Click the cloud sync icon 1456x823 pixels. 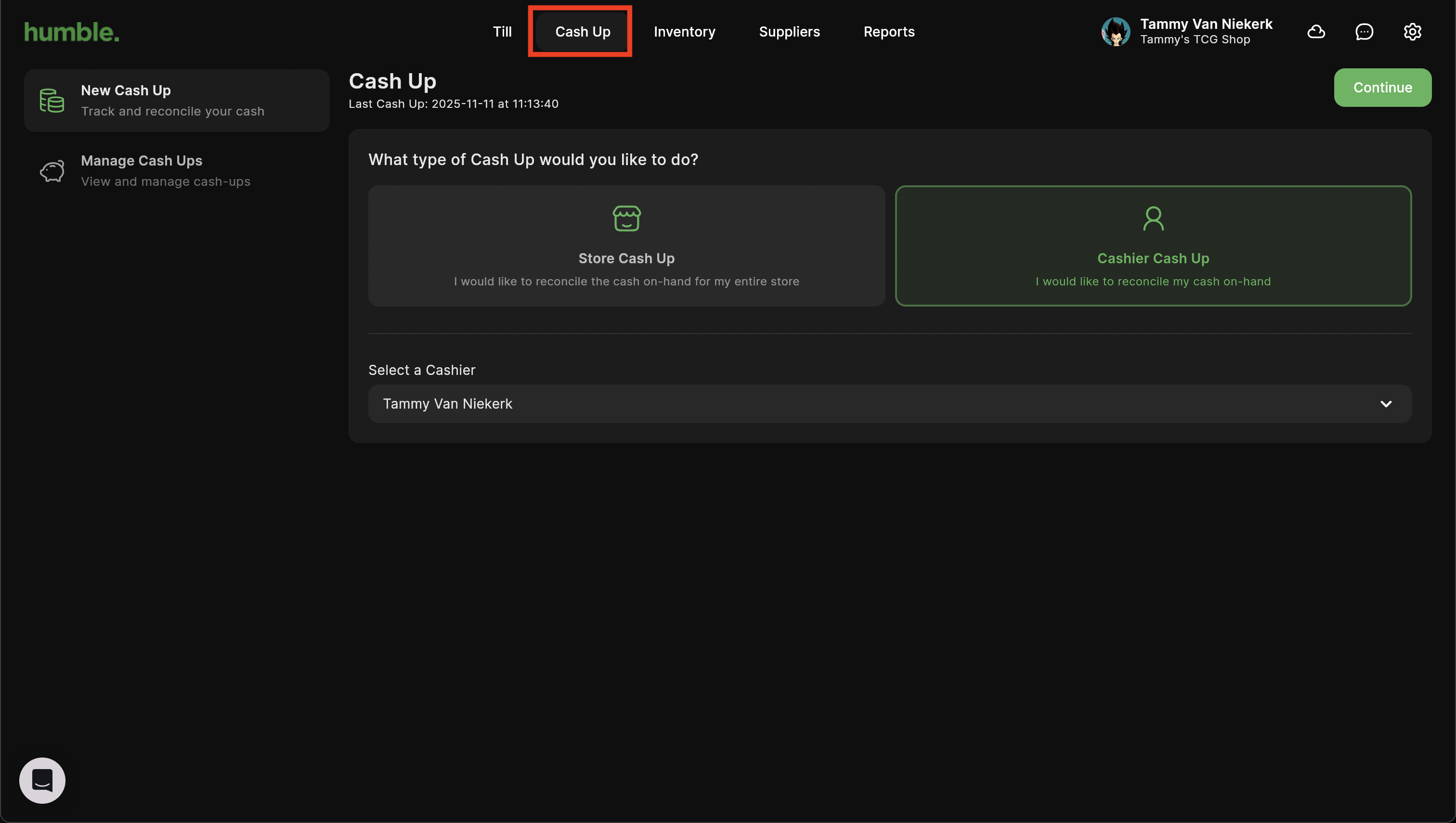tap(1316, 32)
